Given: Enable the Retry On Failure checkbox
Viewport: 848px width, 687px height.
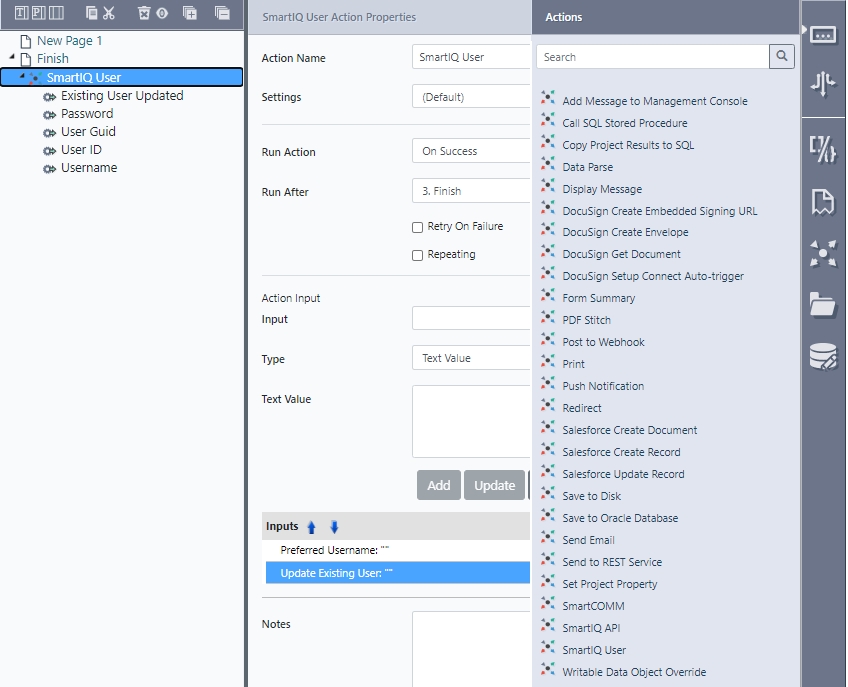Looking at the screenshot, I should coord(418,227).
